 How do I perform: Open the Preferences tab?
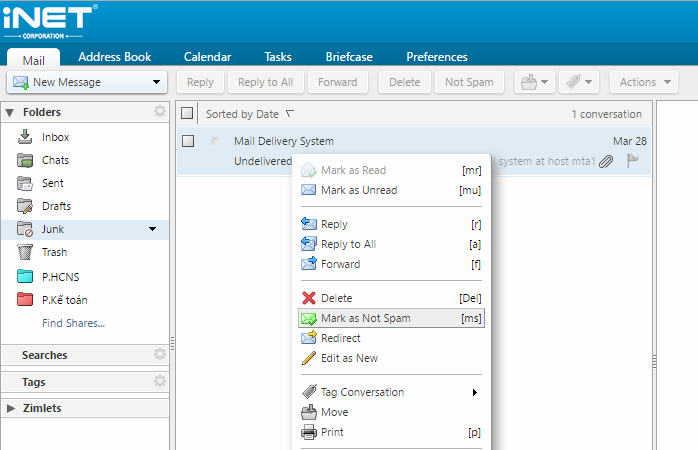click(437, 57)
